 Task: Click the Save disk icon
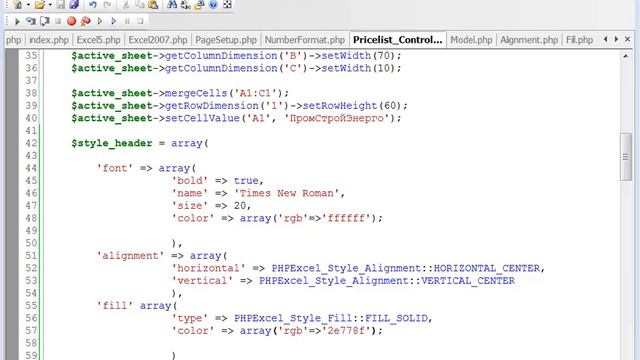coord(61,5)
